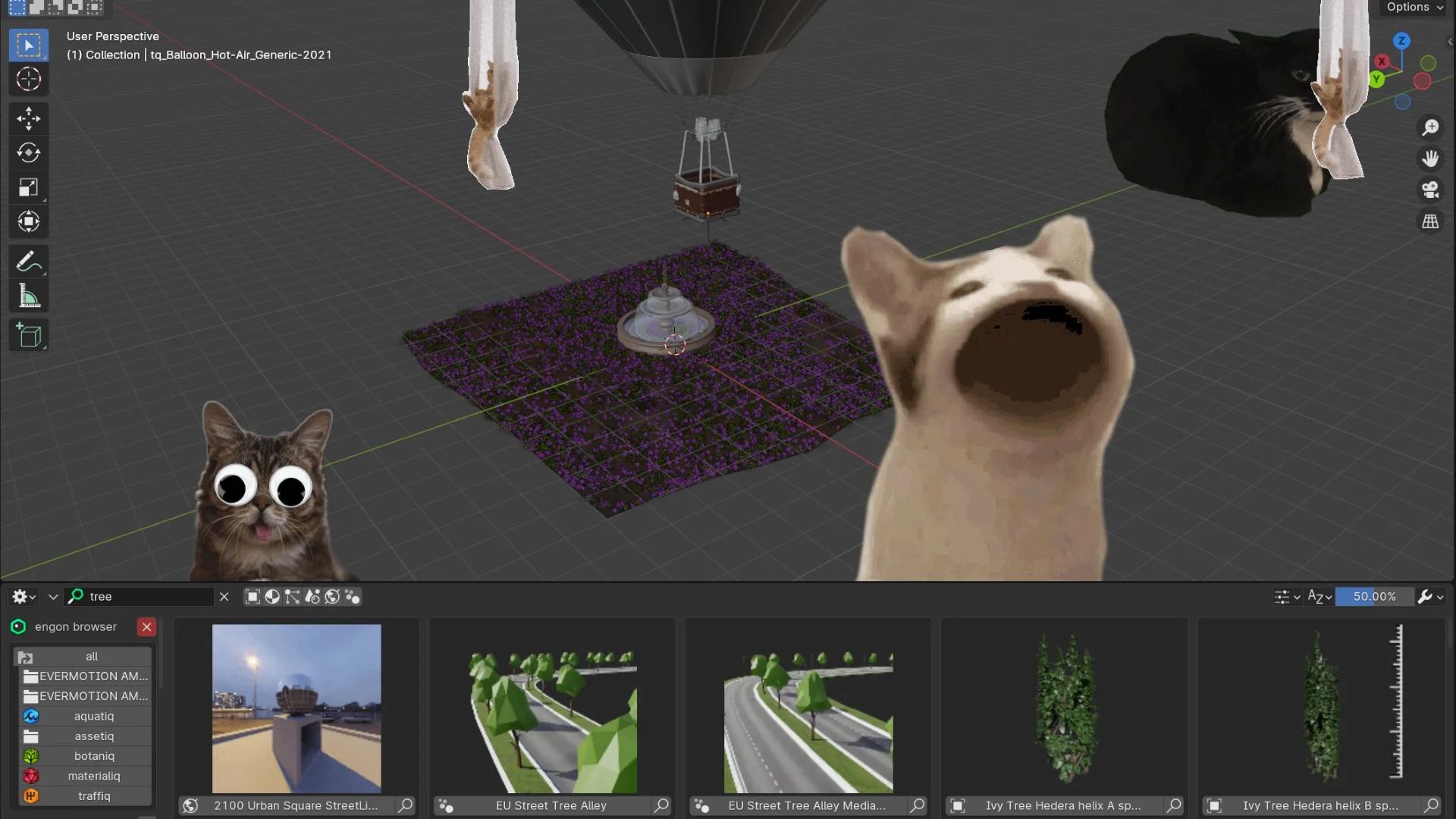The image size is (1456, 819).
Task: Activate the Select Box tool
Action: click(x=29, y=45)
